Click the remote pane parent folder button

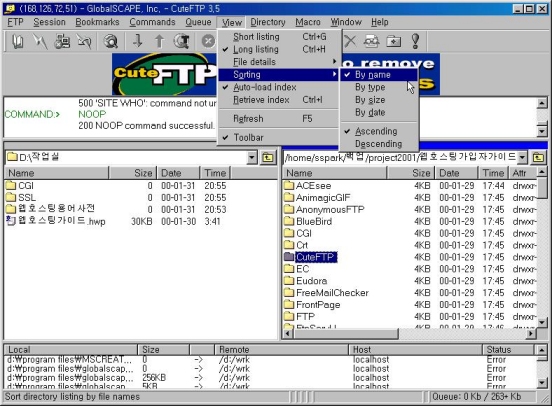click(538, 157)
